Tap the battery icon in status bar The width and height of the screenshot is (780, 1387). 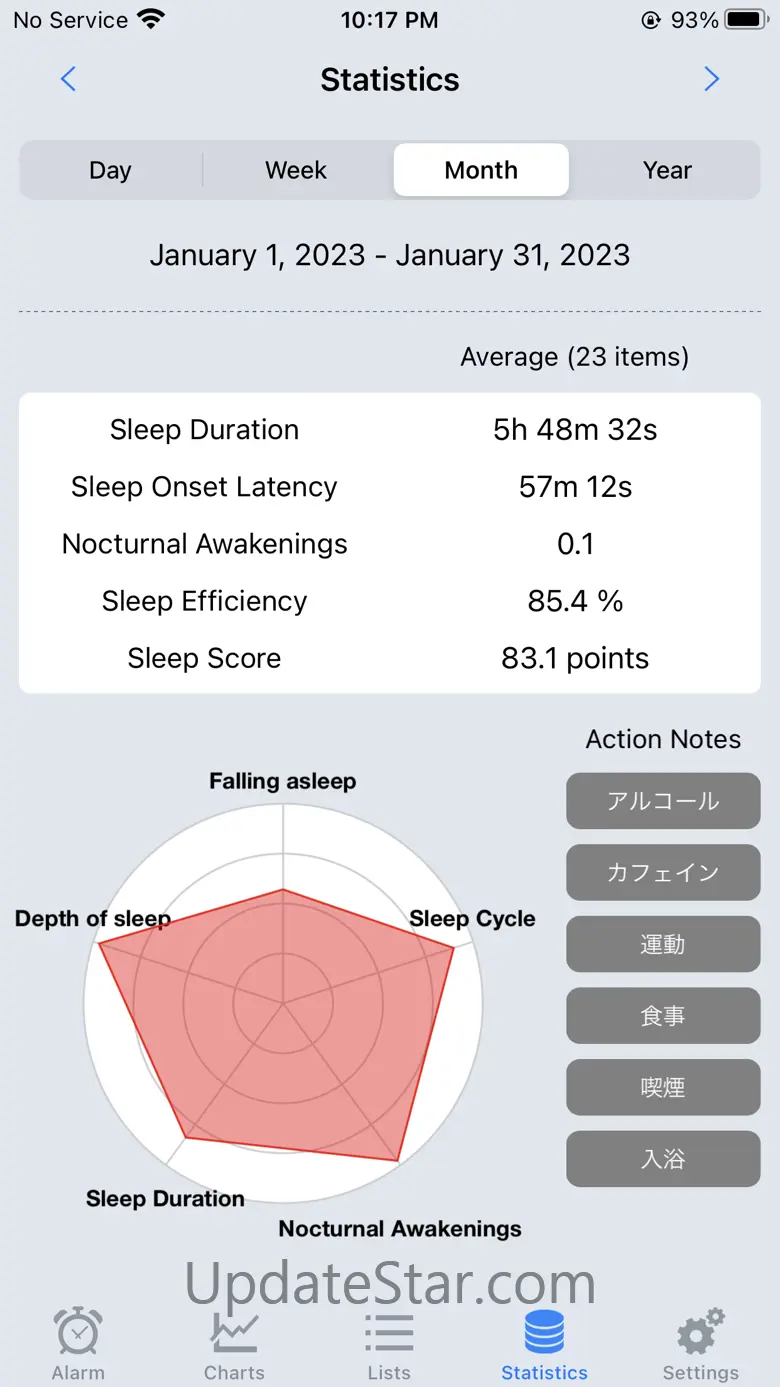coord(745,20)
